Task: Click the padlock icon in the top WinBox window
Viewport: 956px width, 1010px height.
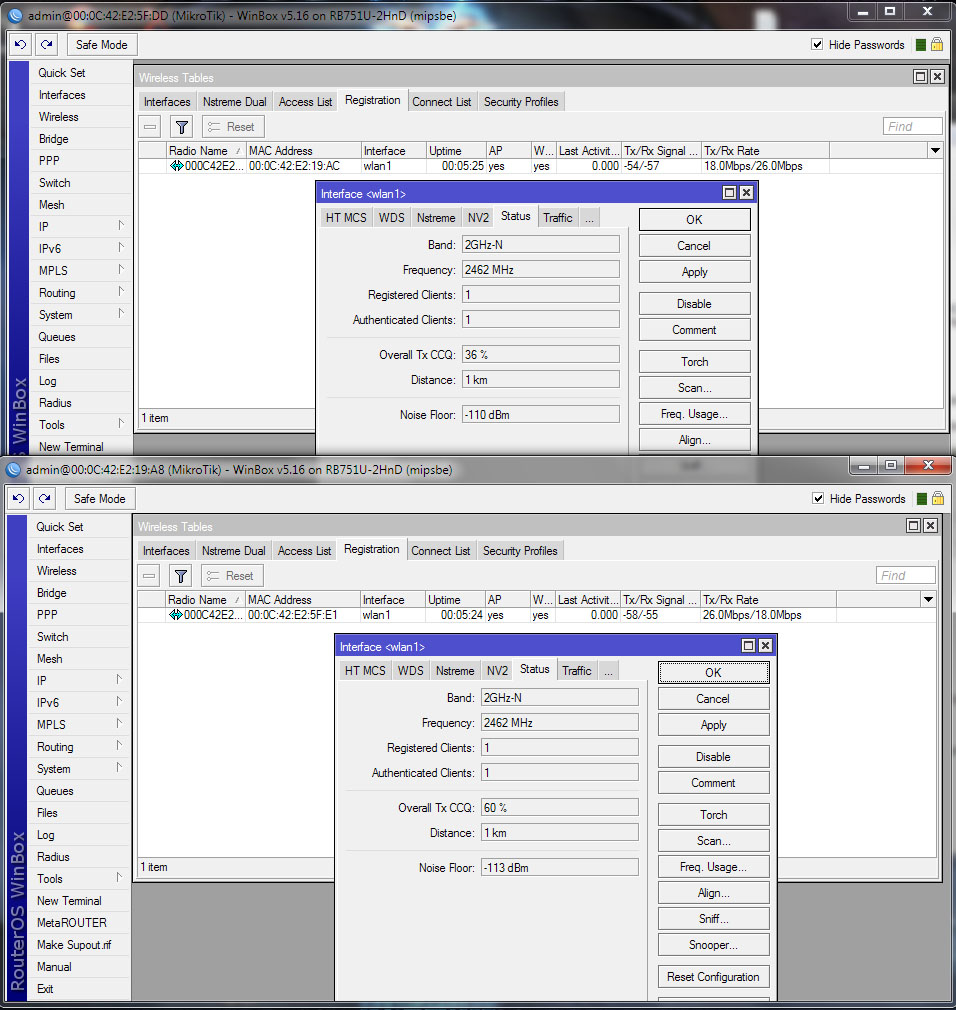Action: [x=937, y=44]
